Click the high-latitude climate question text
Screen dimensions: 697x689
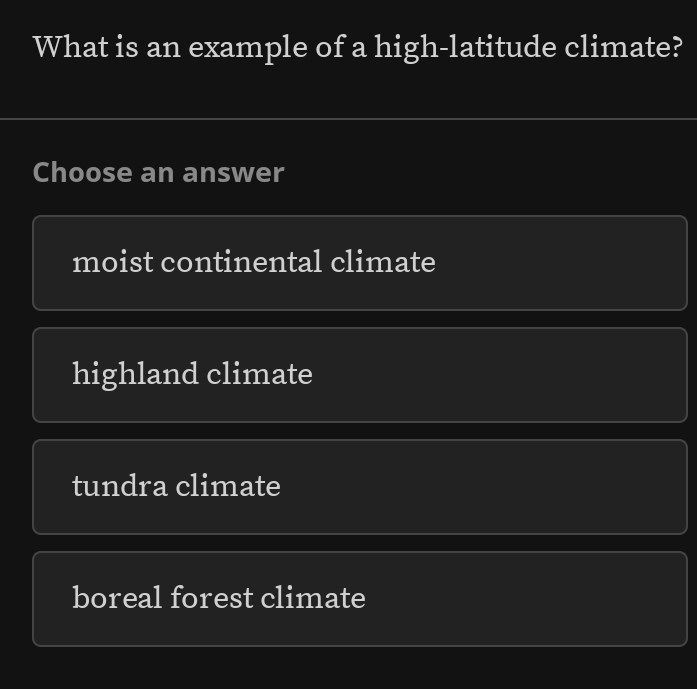coord(358,47)
